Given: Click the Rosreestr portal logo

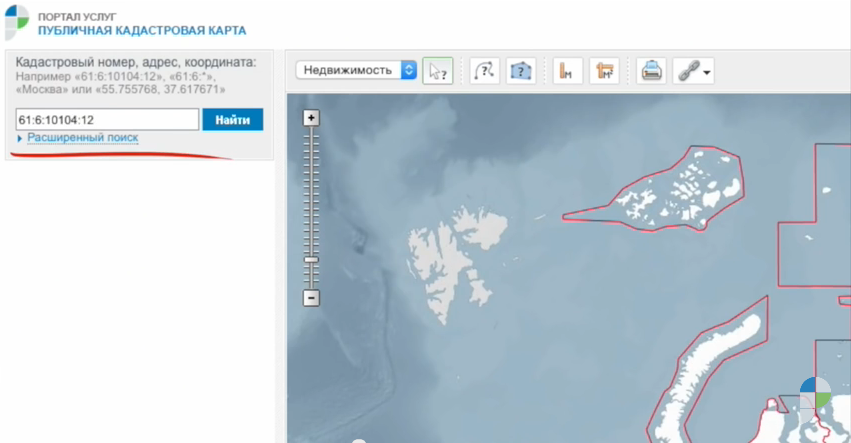Looking at the screenshot, I should click(17, 22).
